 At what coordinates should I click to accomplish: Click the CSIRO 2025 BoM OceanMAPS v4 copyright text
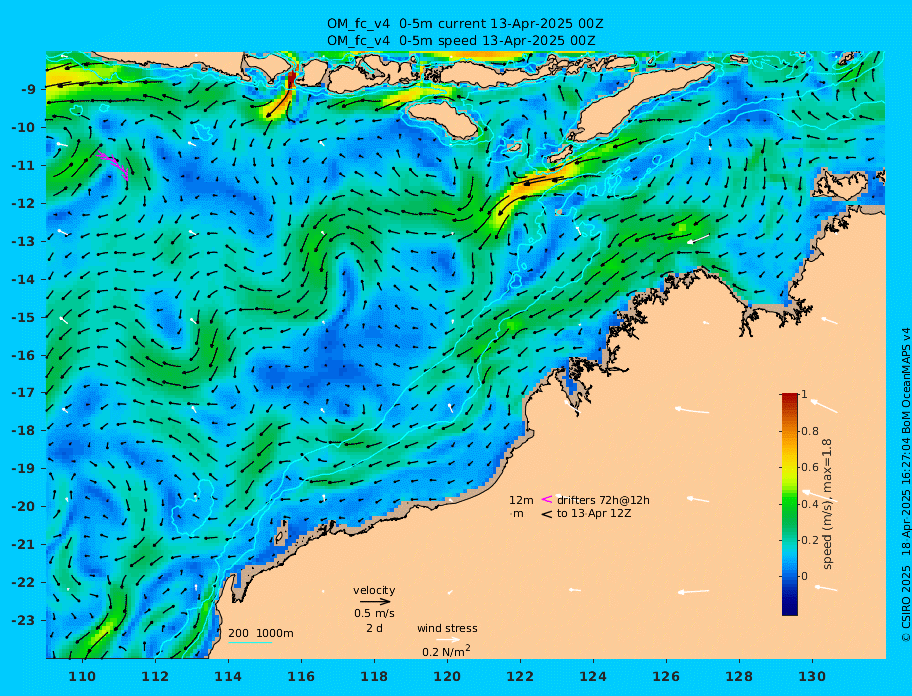[905, 486]
